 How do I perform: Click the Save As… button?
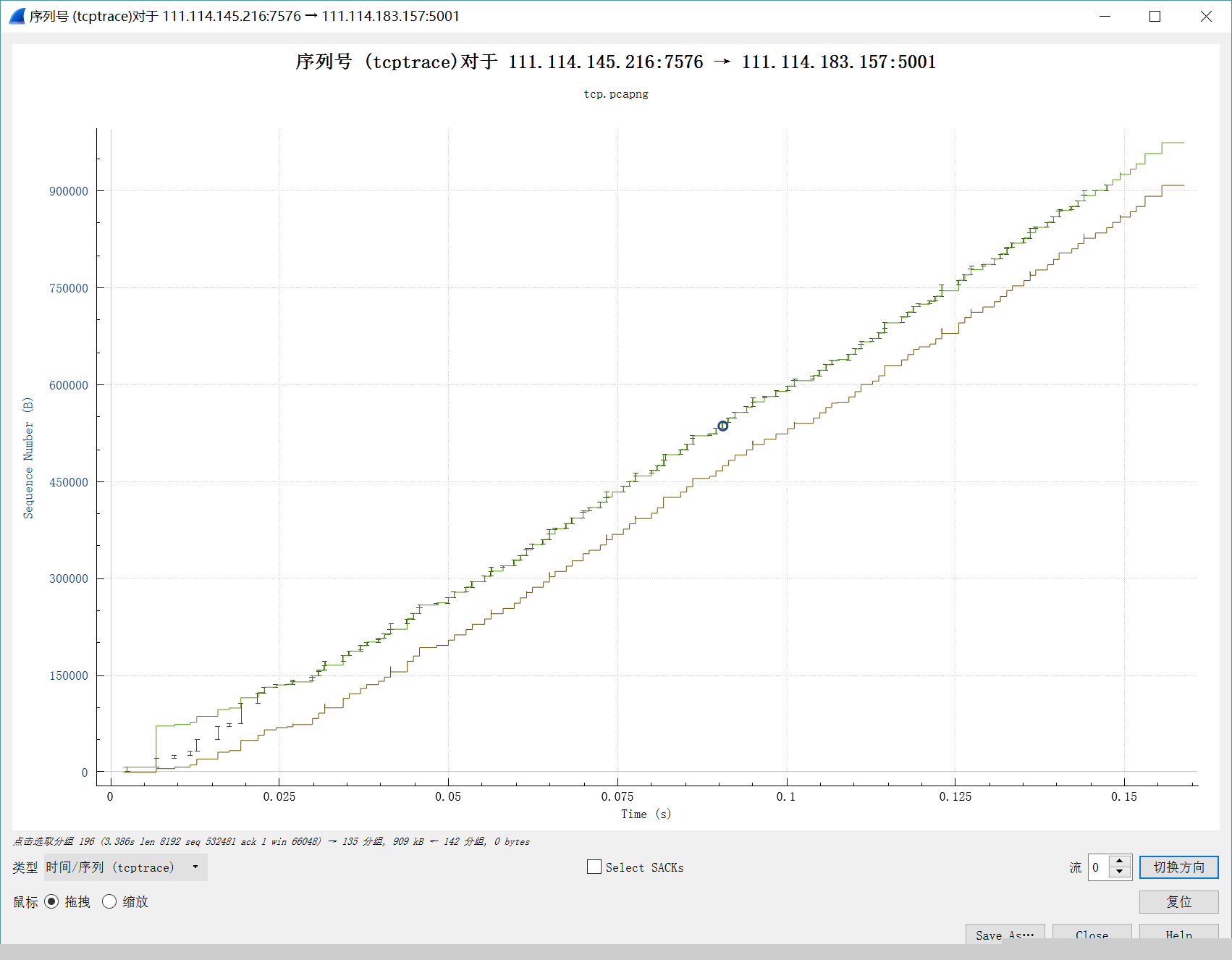[x=1005, y=934]
